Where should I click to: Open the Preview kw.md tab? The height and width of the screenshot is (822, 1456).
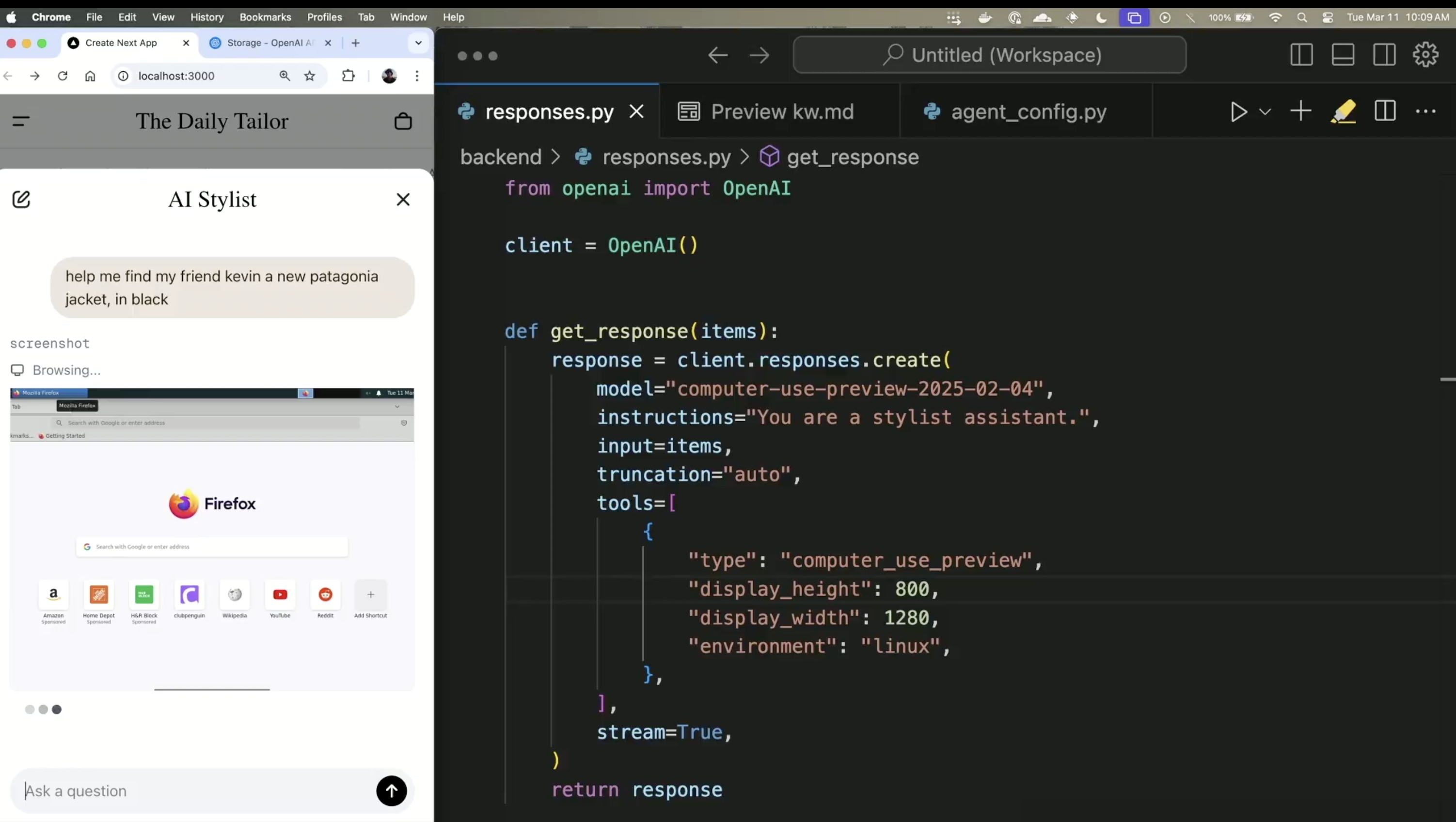click(x=780, y=111)
